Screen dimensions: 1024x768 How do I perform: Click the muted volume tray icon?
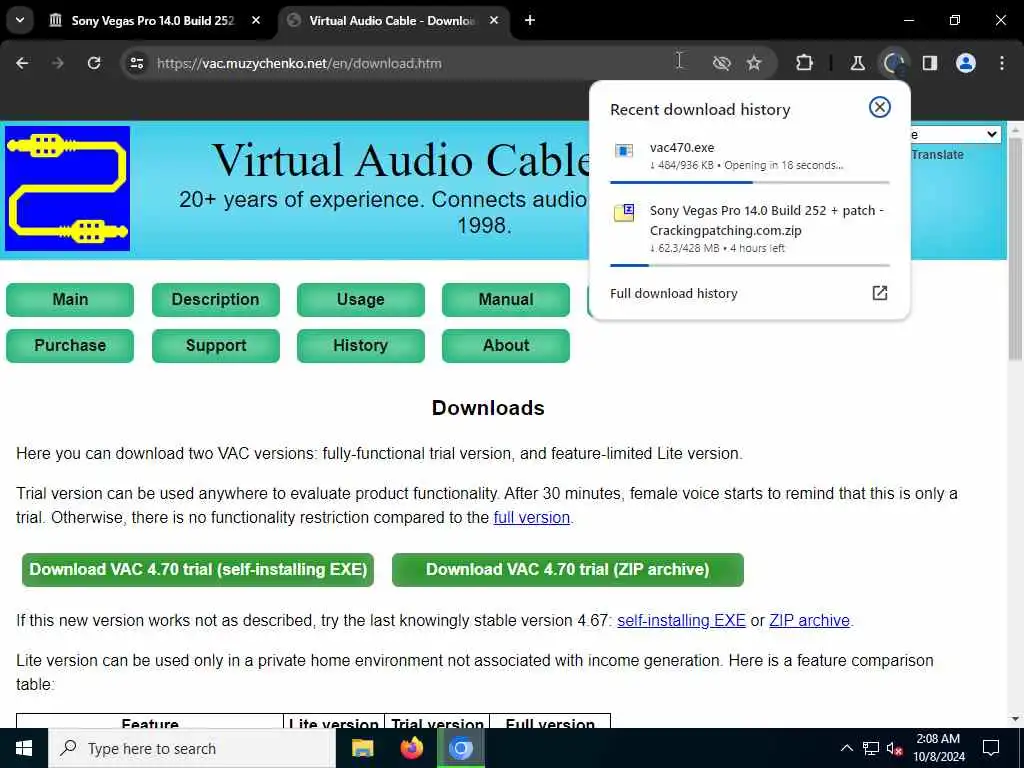[x=895, y=748]
